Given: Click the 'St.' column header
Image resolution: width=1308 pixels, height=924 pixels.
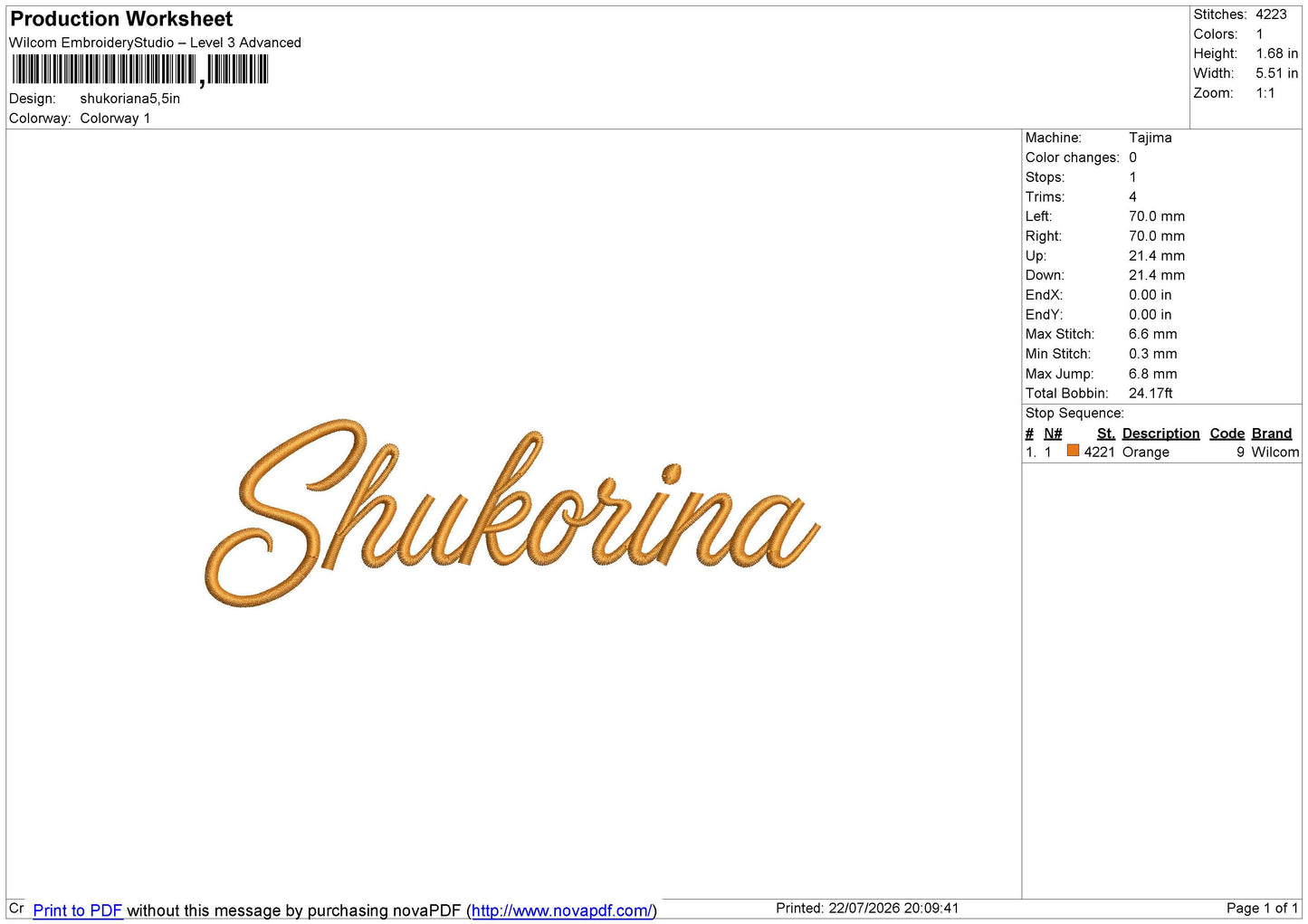Looking at the screenshot, I should 1106,433.
